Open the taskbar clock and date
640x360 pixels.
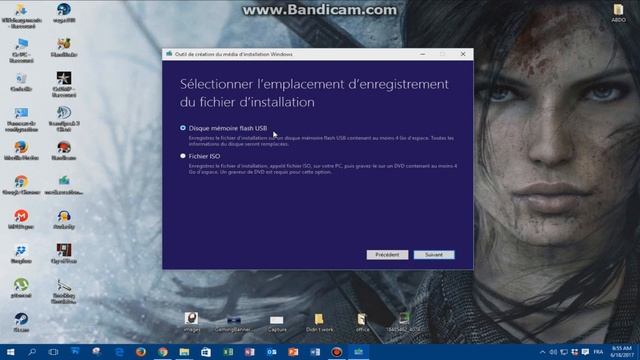point(622,352)
